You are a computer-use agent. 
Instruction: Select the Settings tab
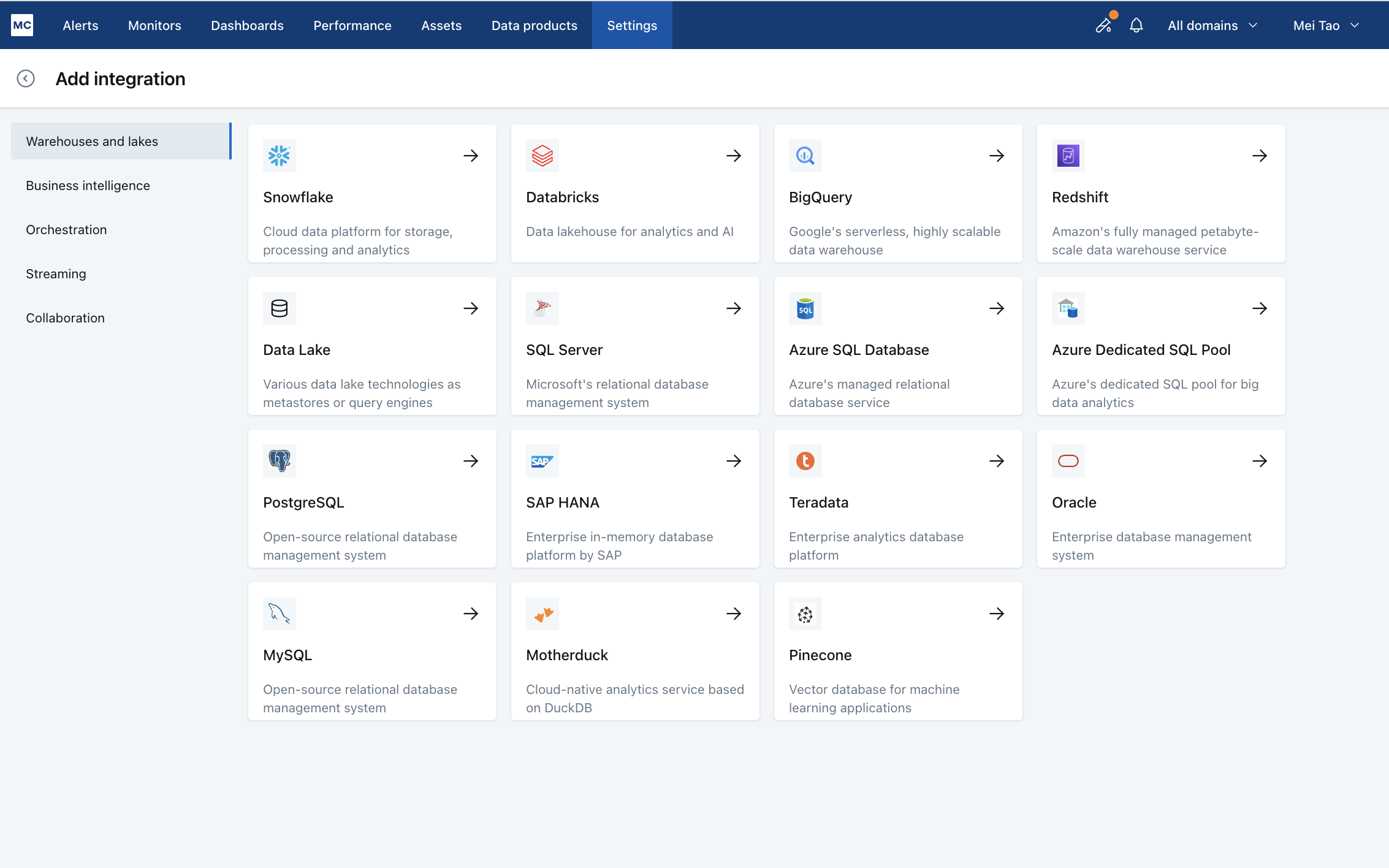[632, 25]
